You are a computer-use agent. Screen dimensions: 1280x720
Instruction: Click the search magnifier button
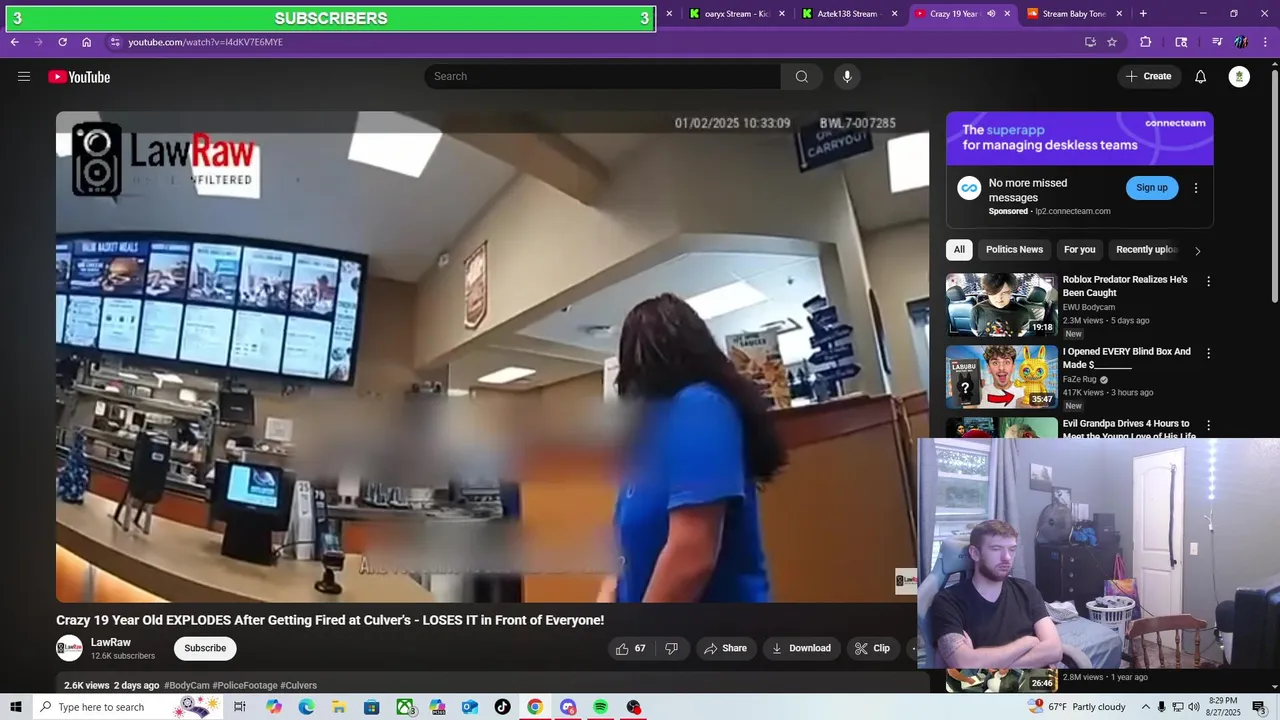tap(802, 77)
